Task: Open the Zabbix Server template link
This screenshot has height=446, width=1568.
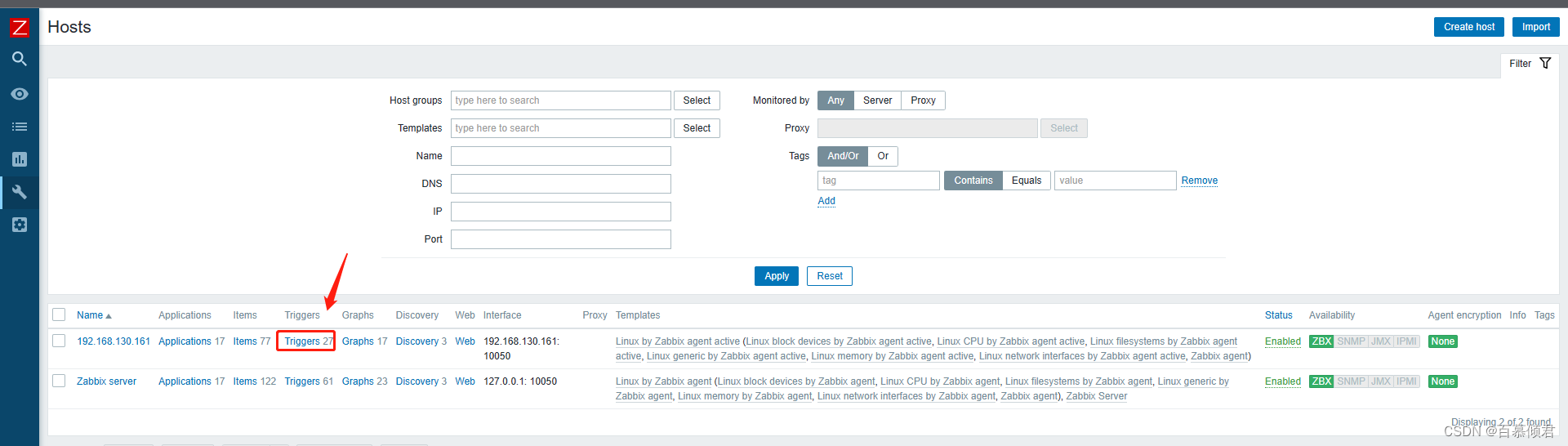Action: coord(1097,396)
